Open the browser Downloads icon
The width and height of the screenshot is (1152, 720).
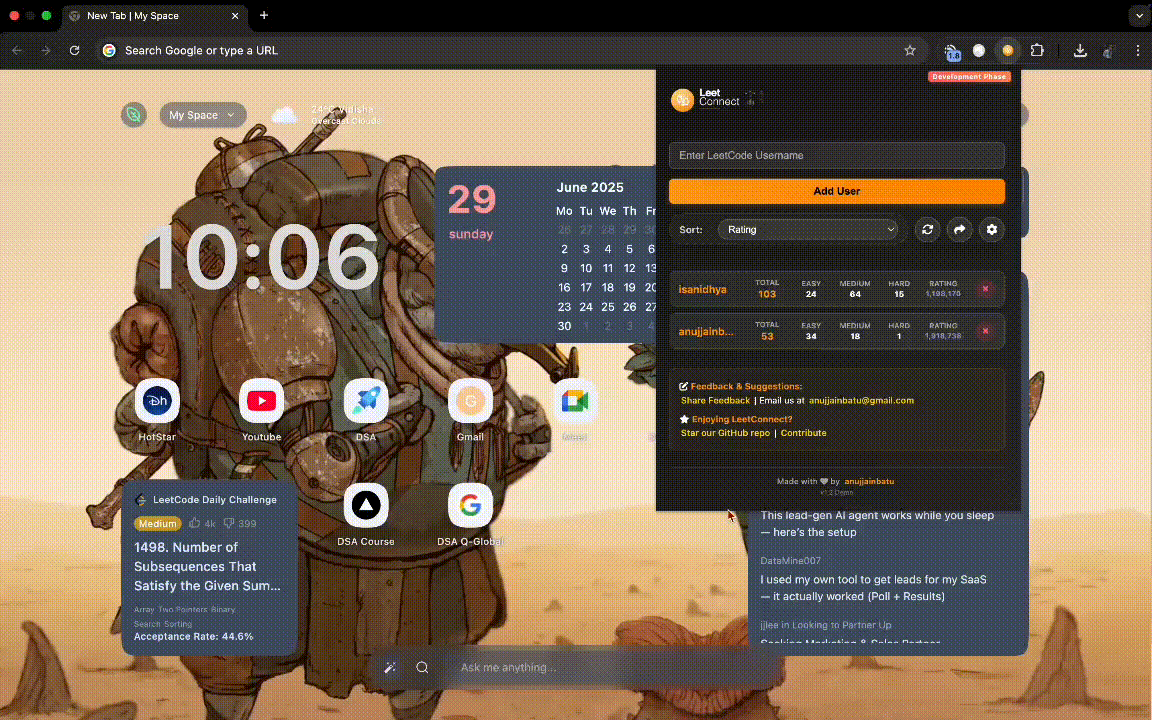click(1080, 51)
